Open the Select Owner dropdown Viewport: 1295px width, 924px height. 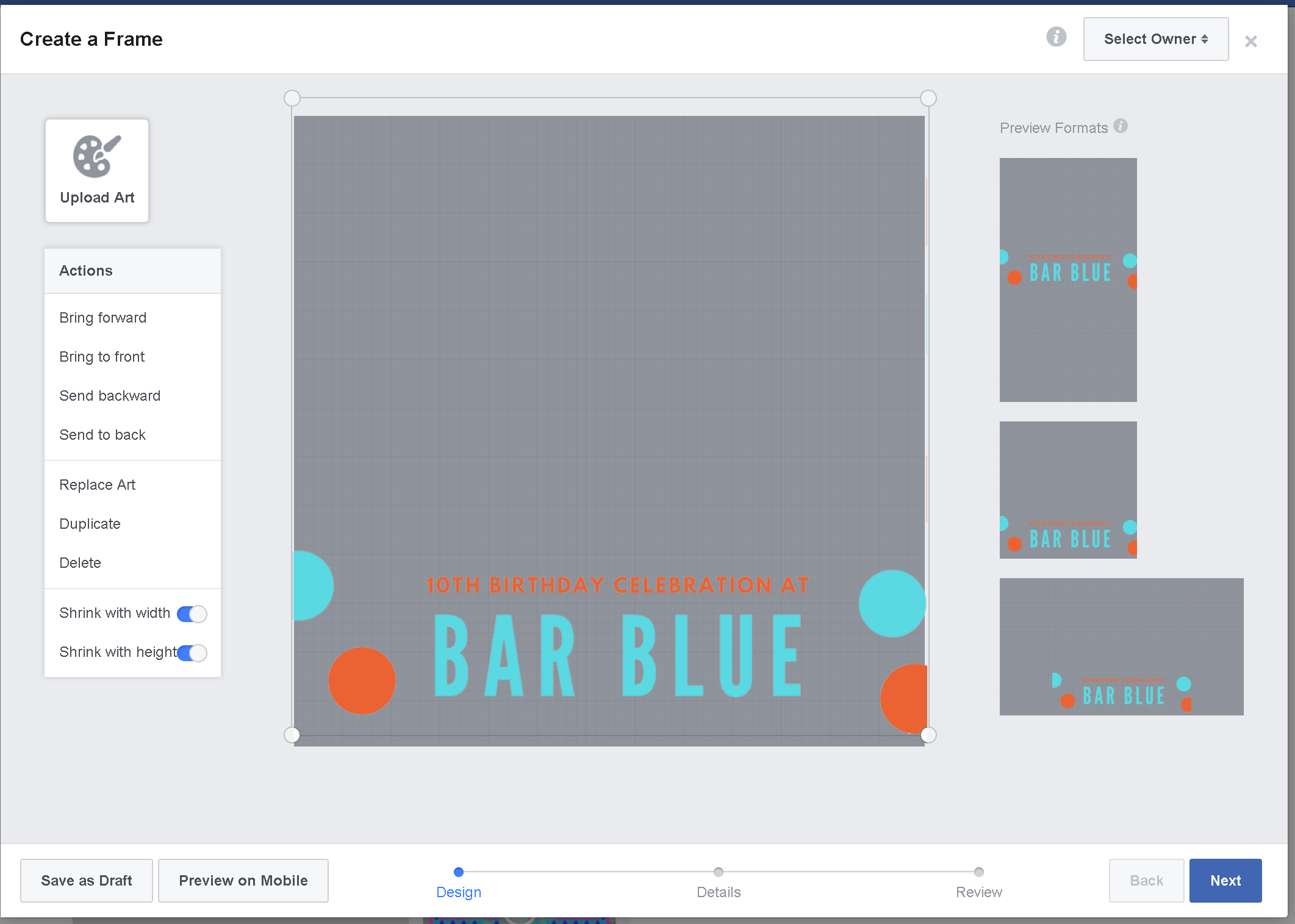(1155, 39)
